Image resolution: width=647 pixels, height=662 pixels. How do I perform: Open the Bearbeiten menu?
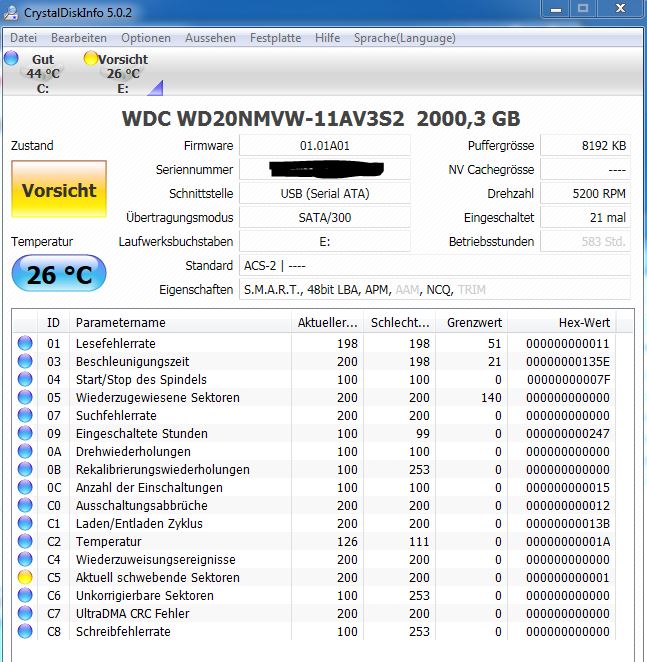[79, 38]
